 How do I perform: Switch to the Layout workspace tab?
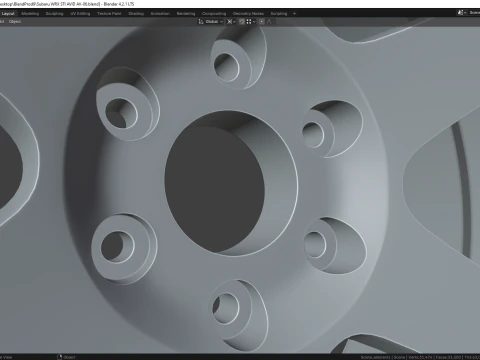click(8, 14)
